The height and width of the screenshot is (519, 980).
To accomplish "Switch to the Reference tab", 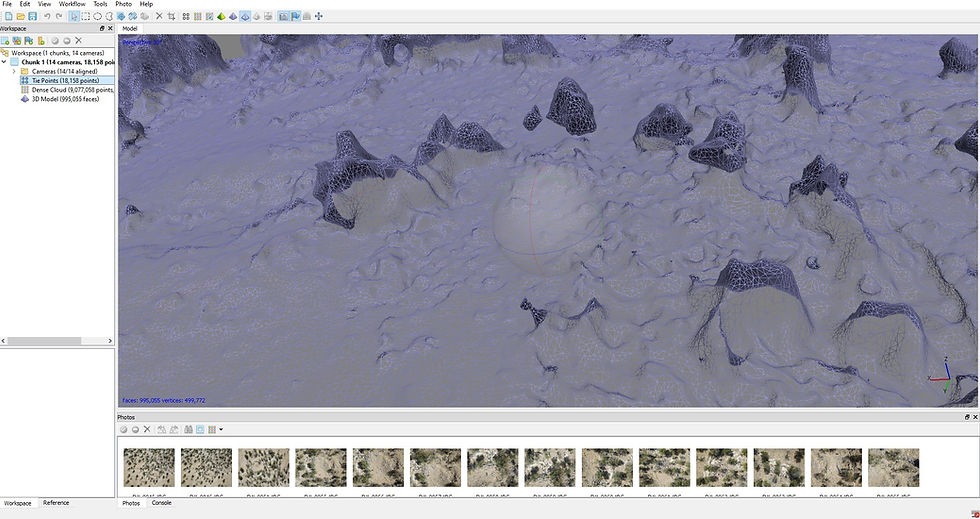I will [56, 503].
